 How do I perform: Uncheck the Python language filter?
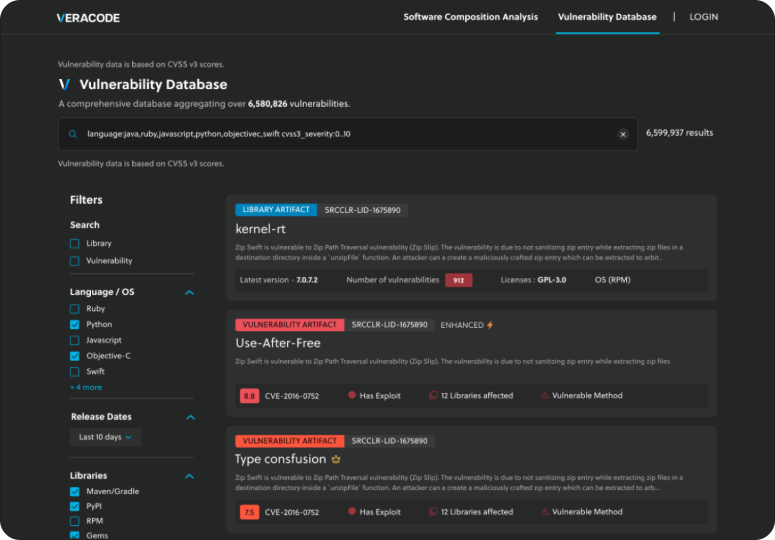point(75,325)
